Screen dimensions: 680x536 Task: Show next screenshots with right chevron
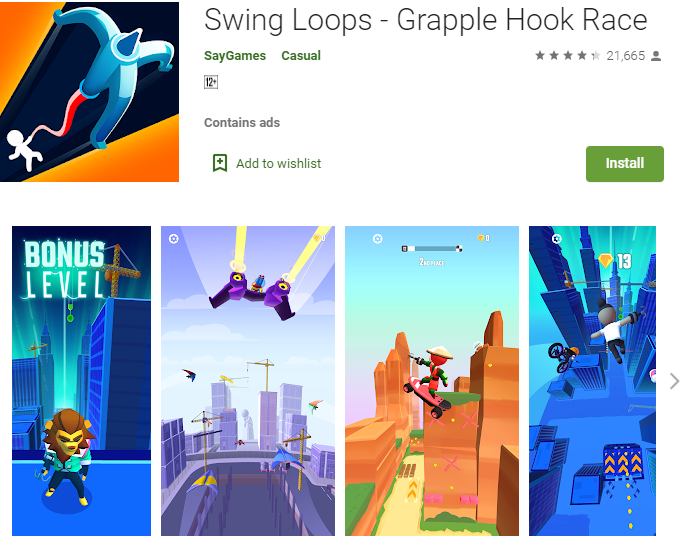point(673,381)
